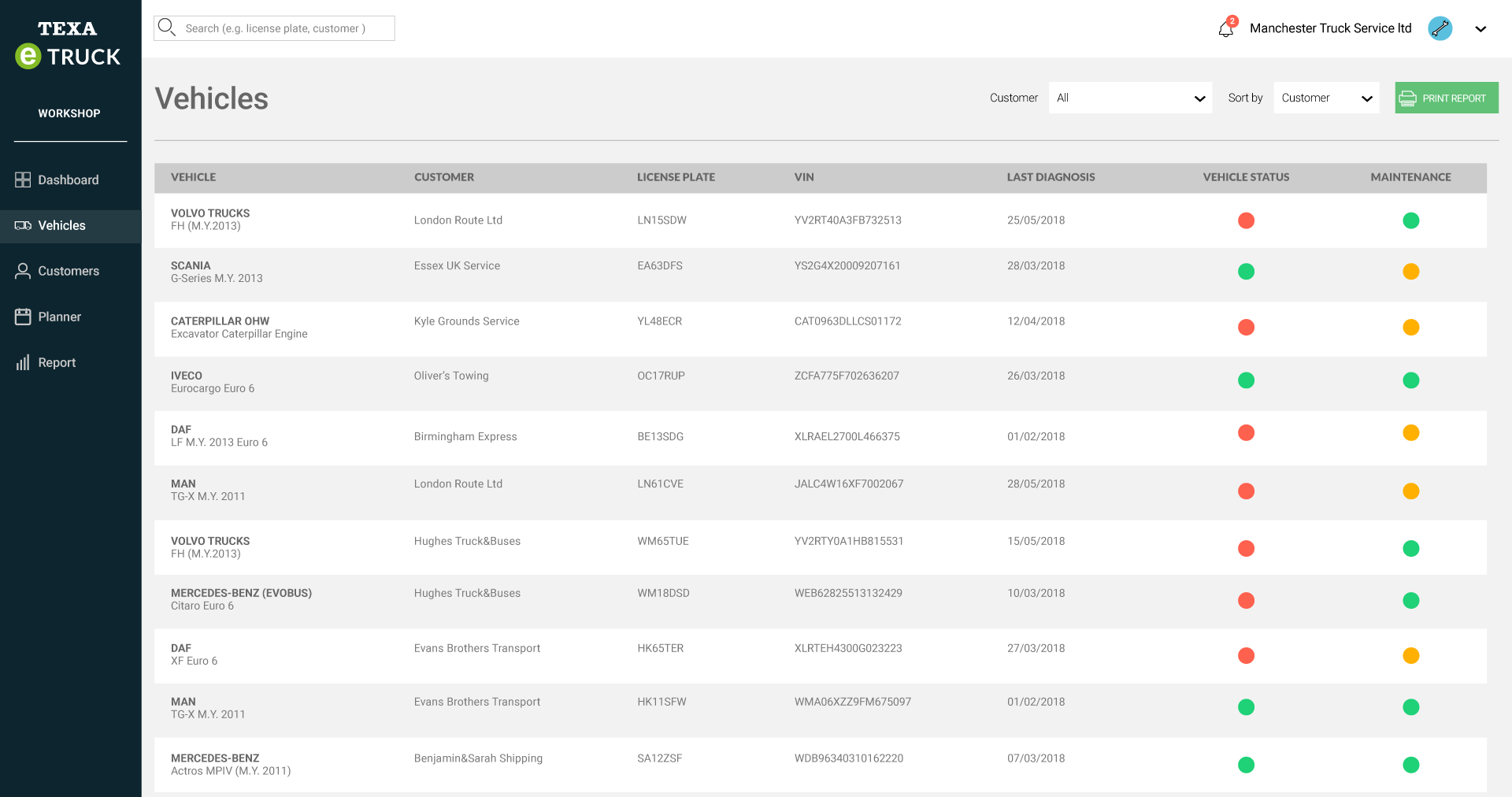Open the notifications bell icon
The width and height of the screenshot is (1512, 797).
coord(1226,28)
